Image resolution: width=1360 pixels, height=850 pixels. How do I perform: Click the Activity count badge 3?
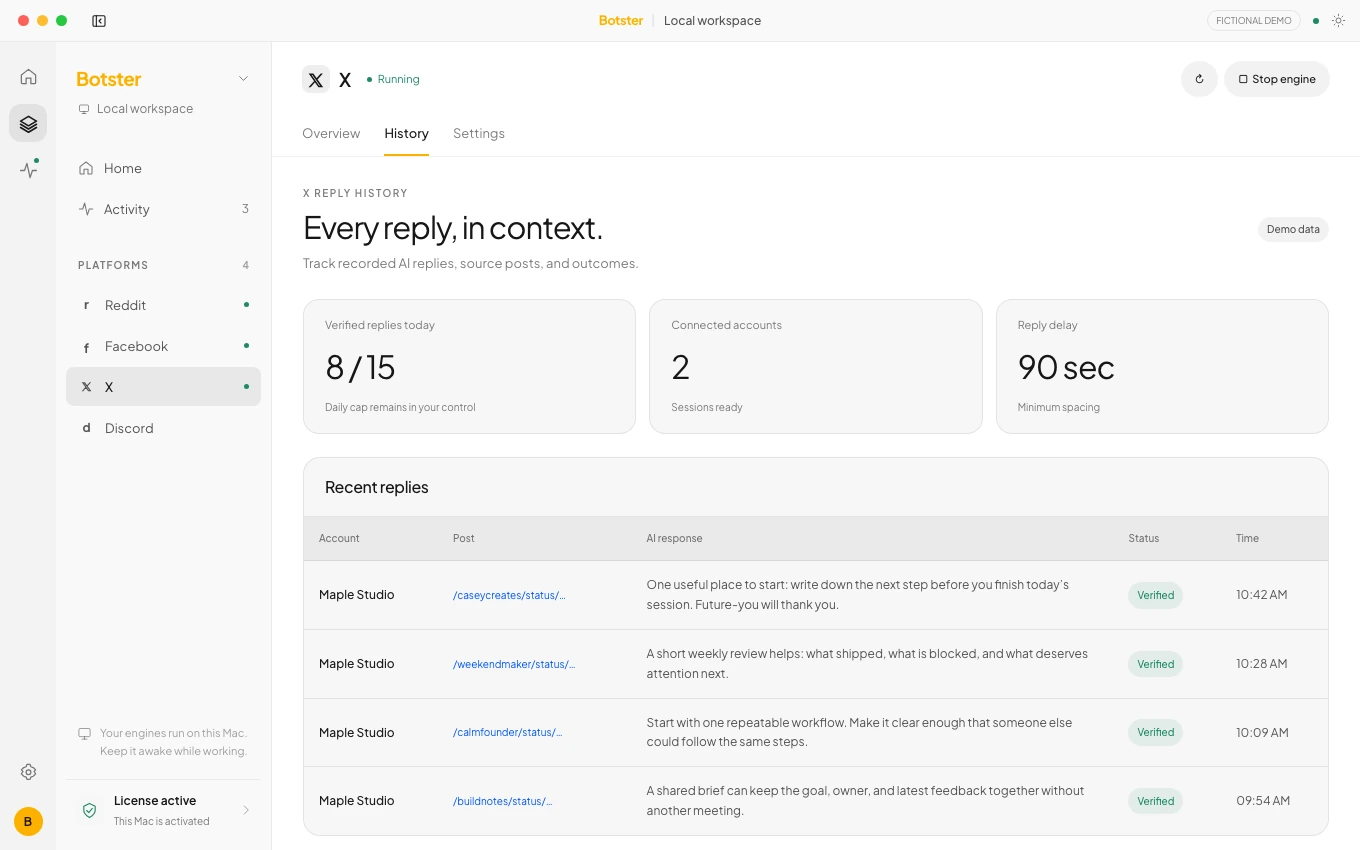[245, 209]
